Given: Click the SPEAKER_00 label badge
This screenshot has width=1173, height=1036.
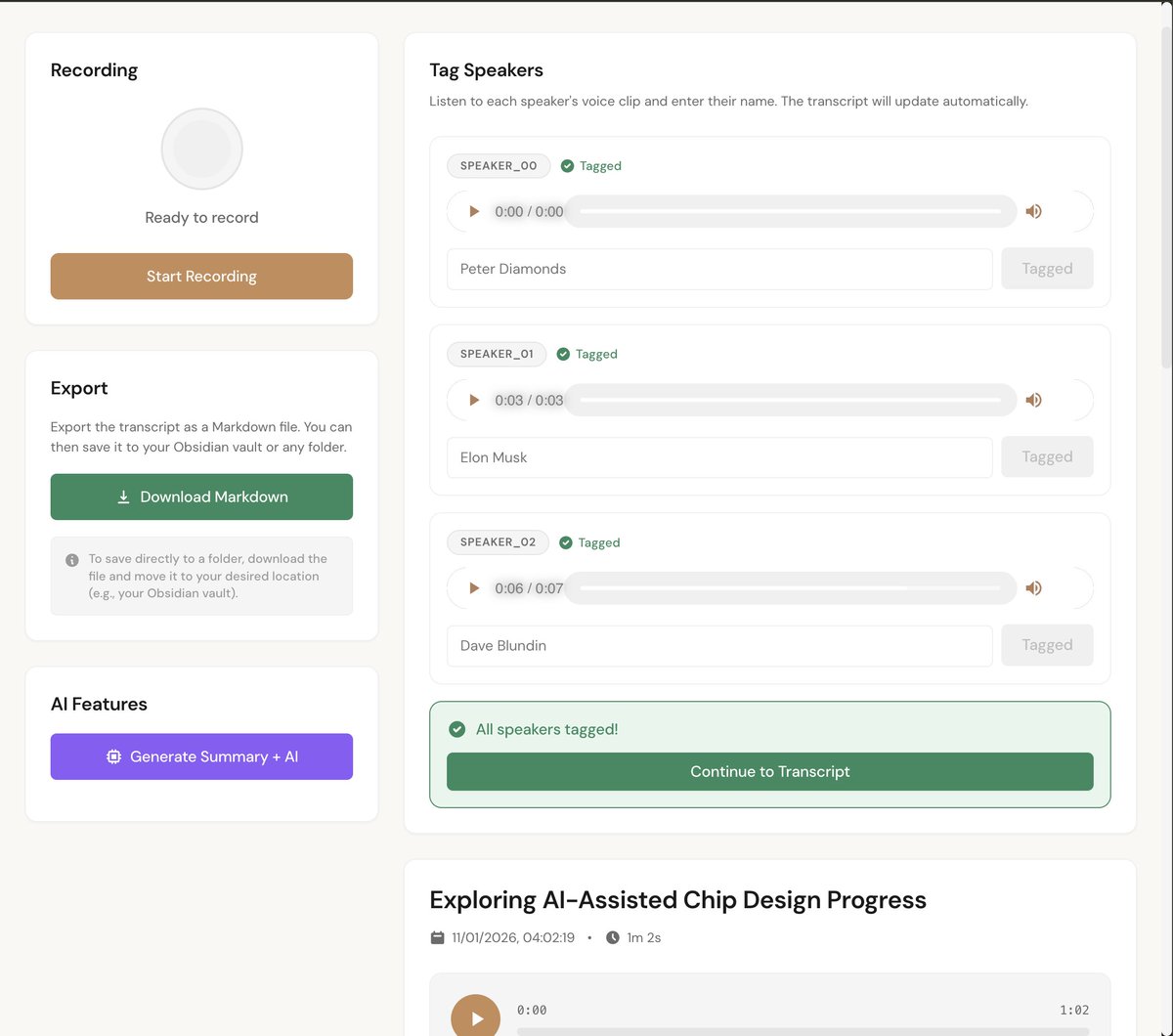Looking at the screenshot, I should 499,166.
